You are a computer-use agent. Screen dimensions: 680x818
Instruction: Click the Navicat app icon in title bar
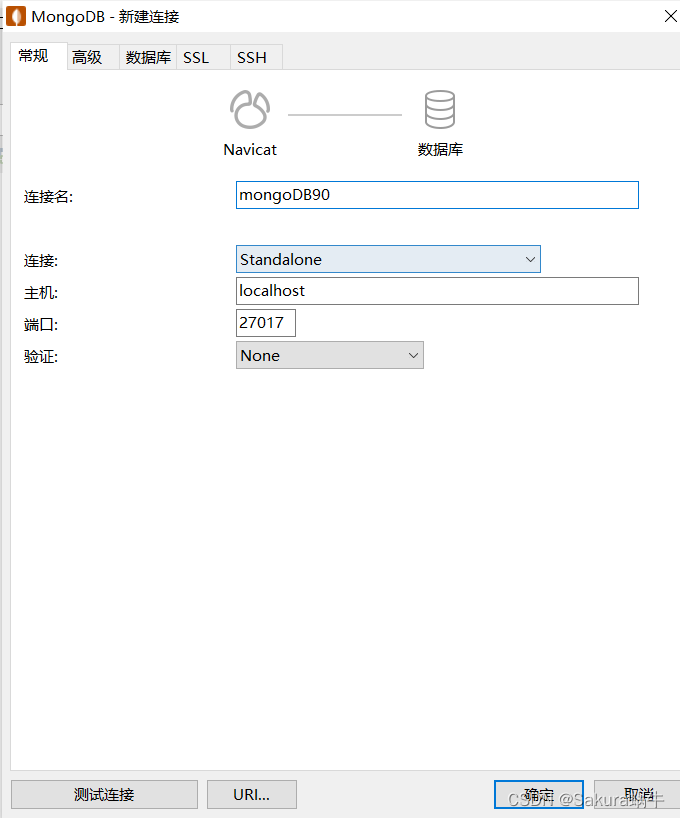(x=16, y=16)
